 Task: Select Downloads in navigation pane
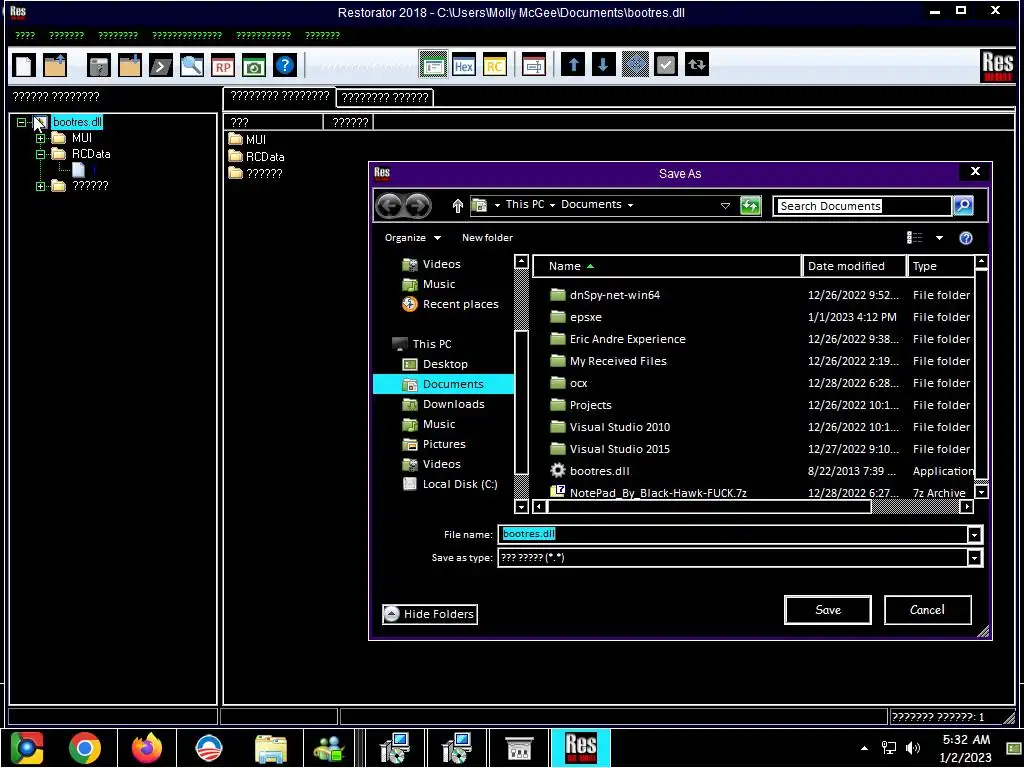click(x=453, y=404)
